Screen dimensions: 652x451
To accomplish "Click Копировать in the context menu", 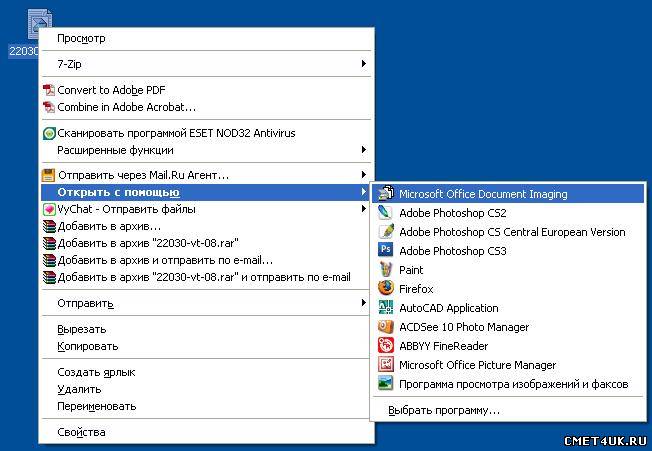I will [88, 346].
